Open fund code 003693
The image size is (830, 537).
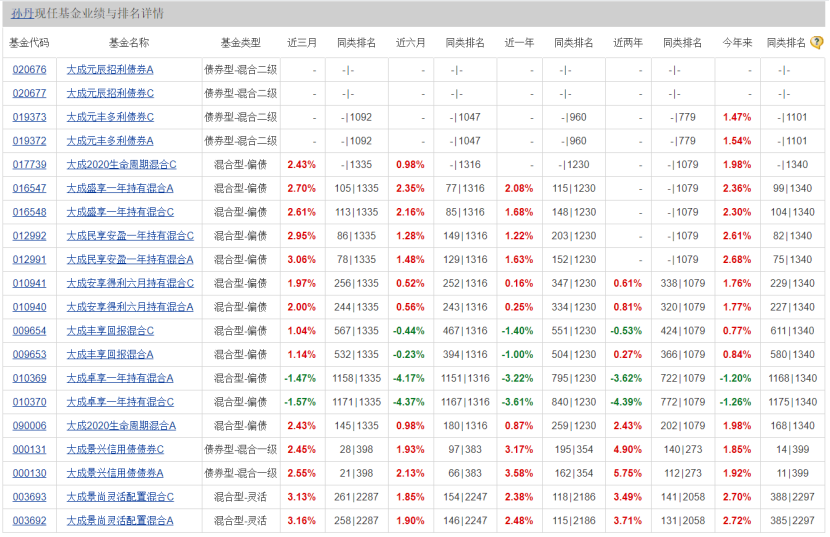click(x=30, y=497)
